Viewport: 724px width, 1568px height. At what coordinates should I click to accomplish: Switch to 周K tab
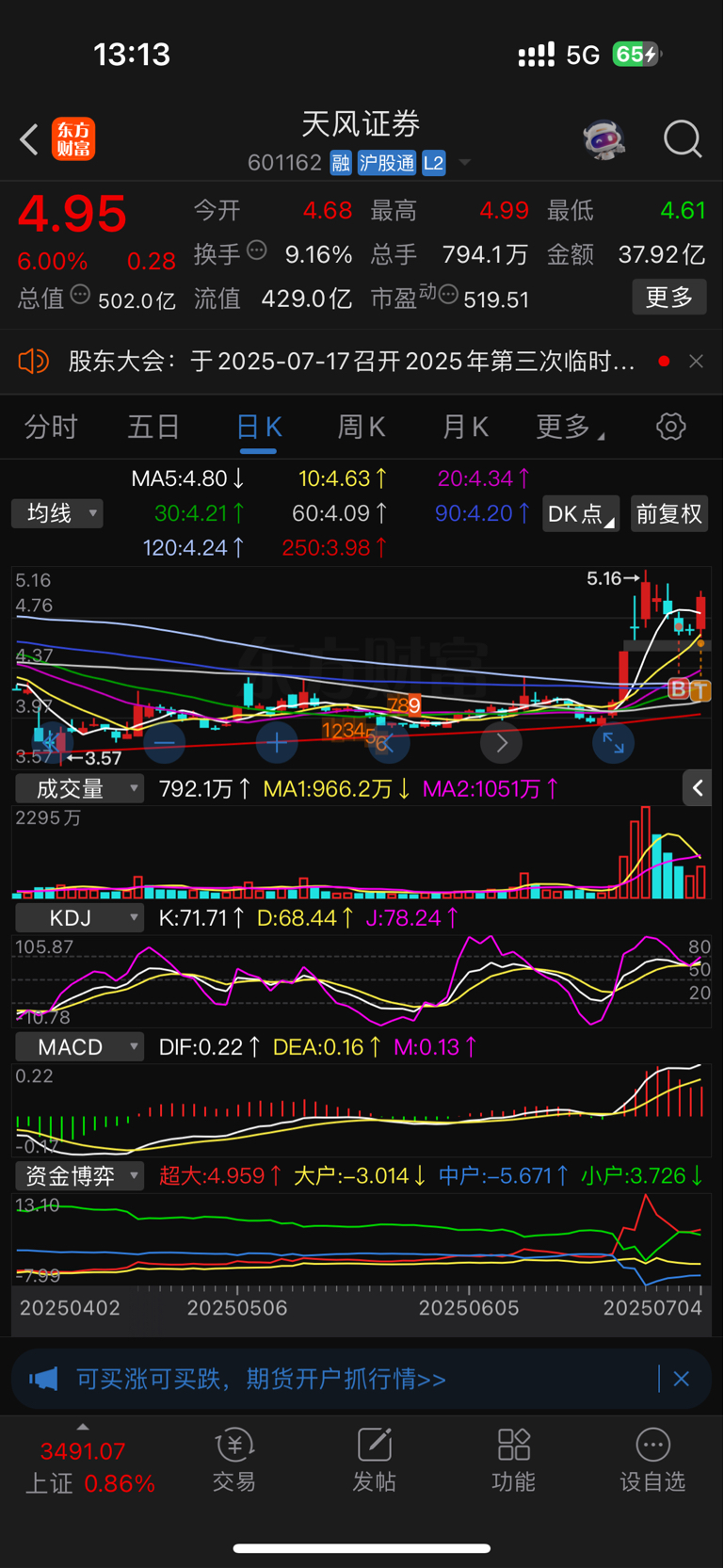(362, 428)
